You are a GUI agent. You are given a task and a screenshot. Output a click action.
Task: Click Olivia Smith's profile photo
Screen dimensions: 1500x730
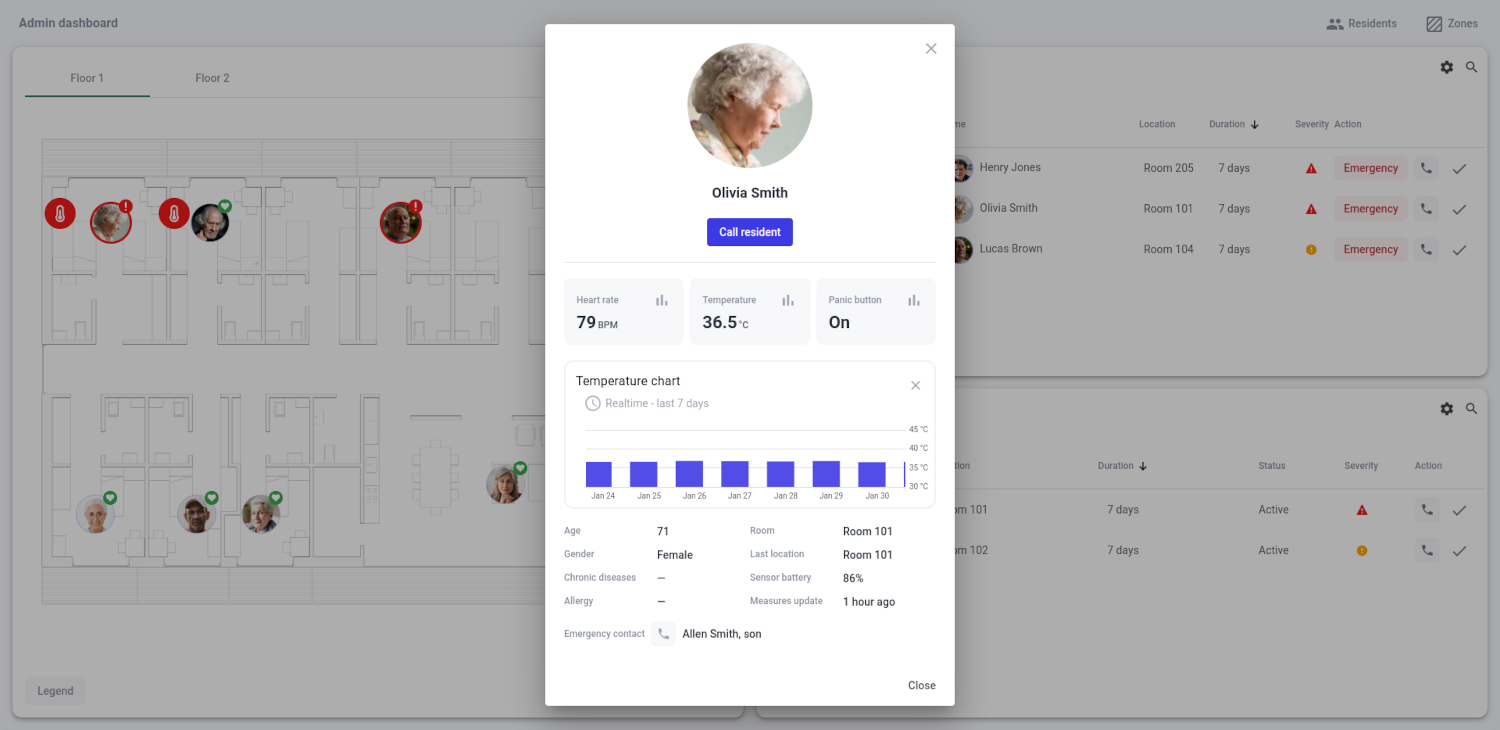[749, 105]
